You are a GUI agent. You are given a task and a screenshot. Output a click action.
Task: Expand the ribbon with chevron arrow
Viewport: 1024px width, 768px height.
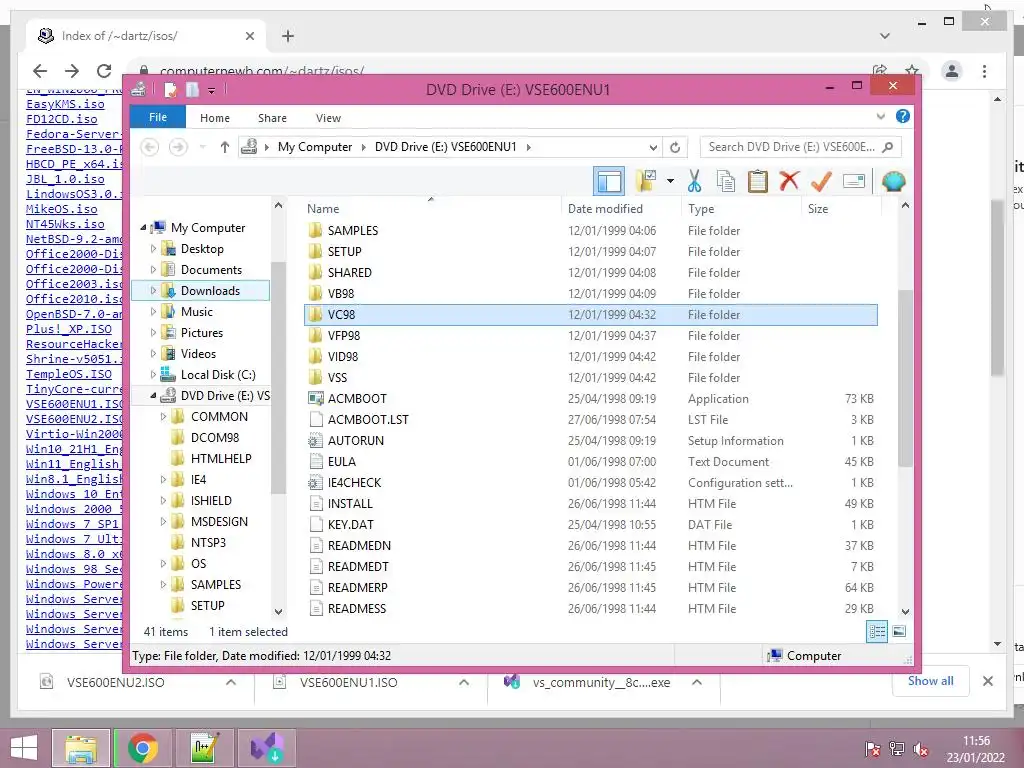coord(880,116)
